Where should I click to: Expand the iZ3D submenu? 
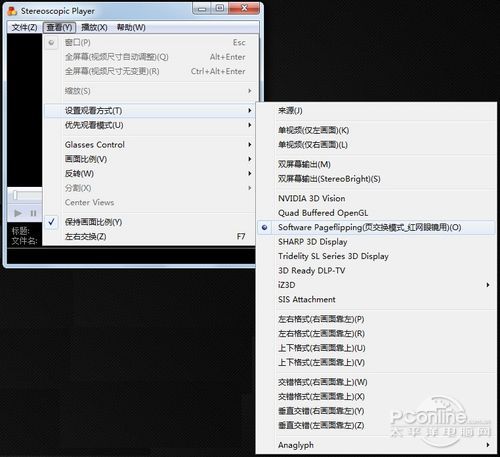pyautogui.click(x=376, y=285)
